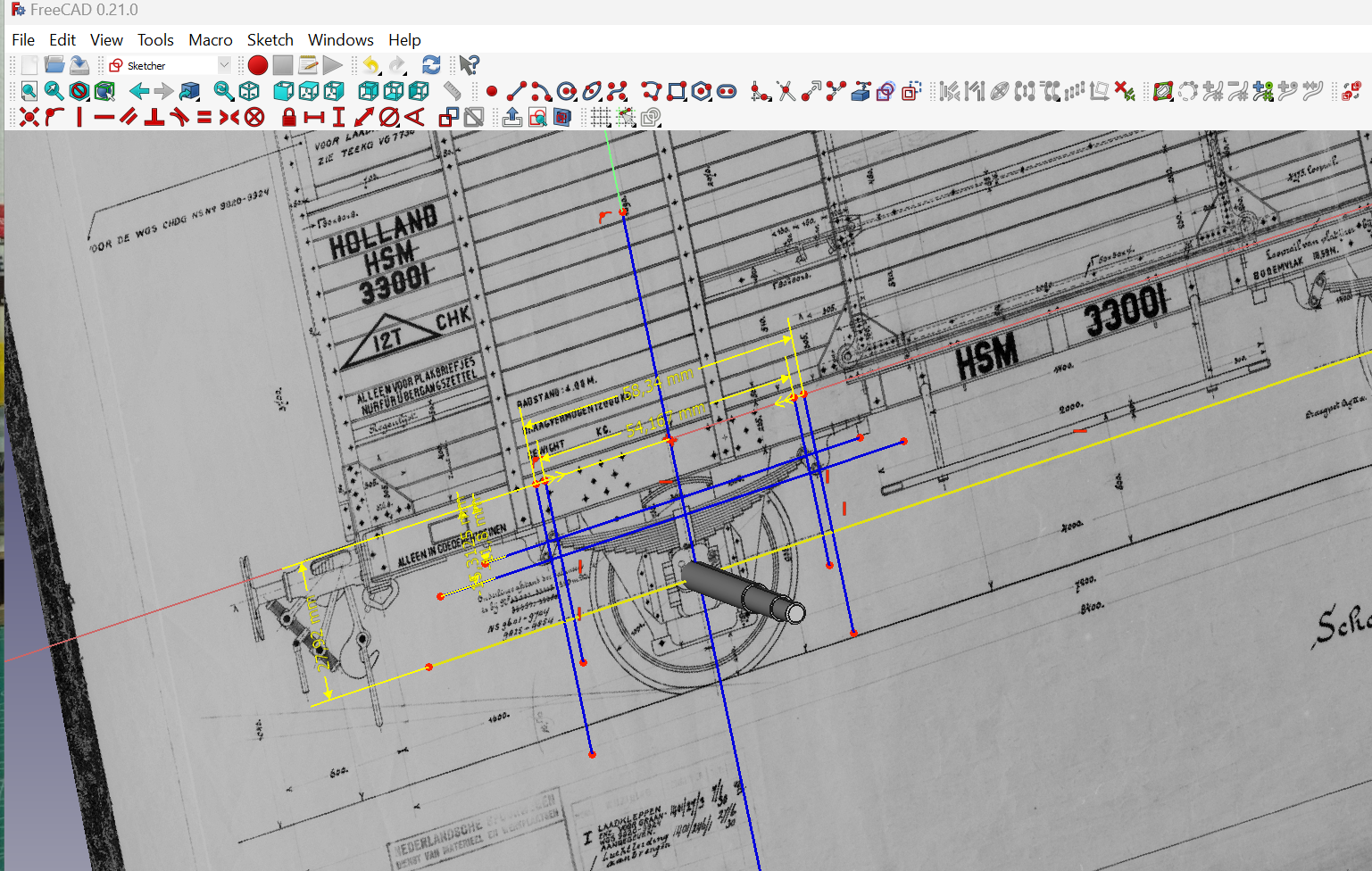Select the fillet tool
Viewport: 1372px width, 871px height.
761,91
